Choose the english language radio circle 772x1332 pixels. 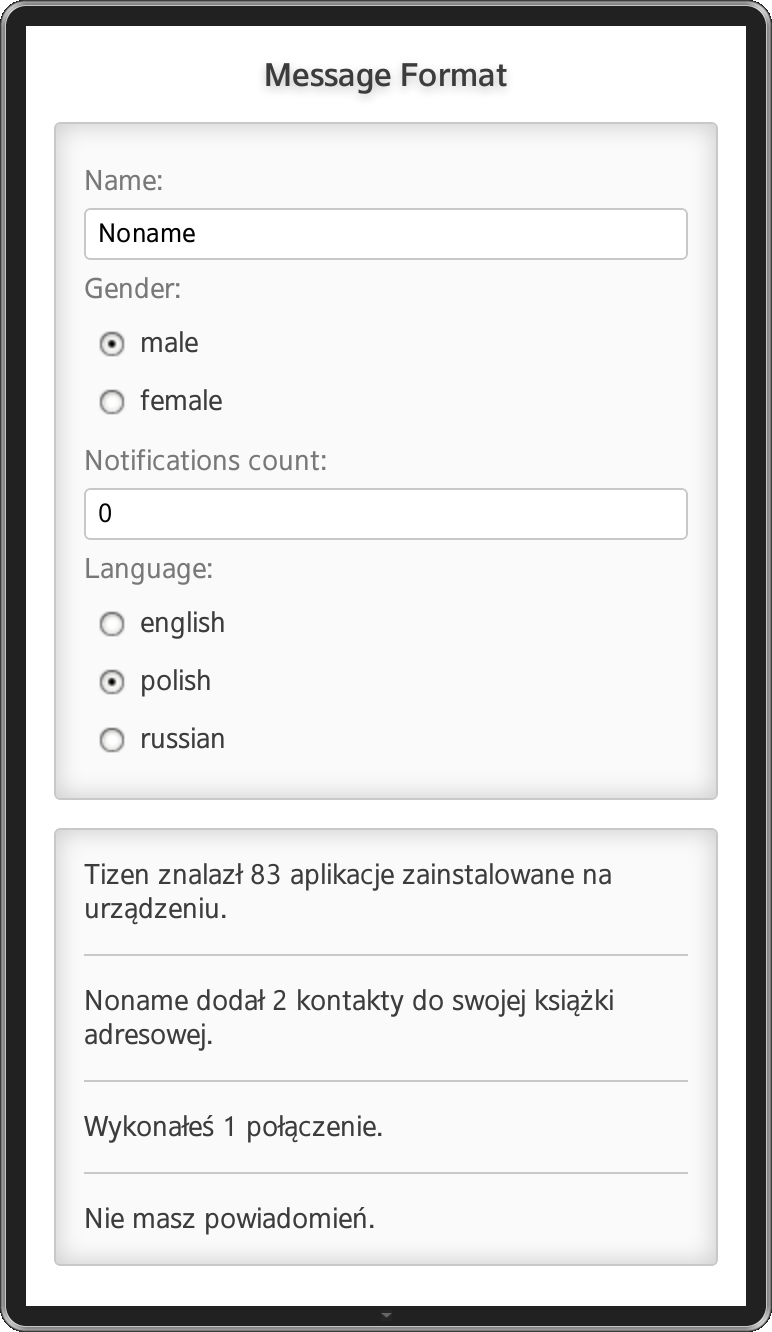(x=112, y=624)
